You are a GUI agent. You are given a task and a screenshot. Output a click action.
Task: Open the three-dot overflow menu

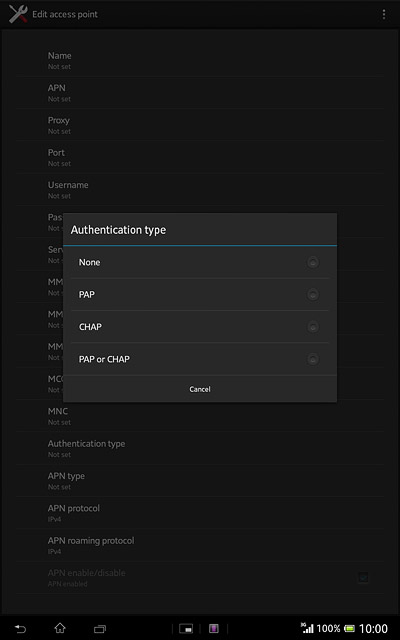click(x=383, y=15)
